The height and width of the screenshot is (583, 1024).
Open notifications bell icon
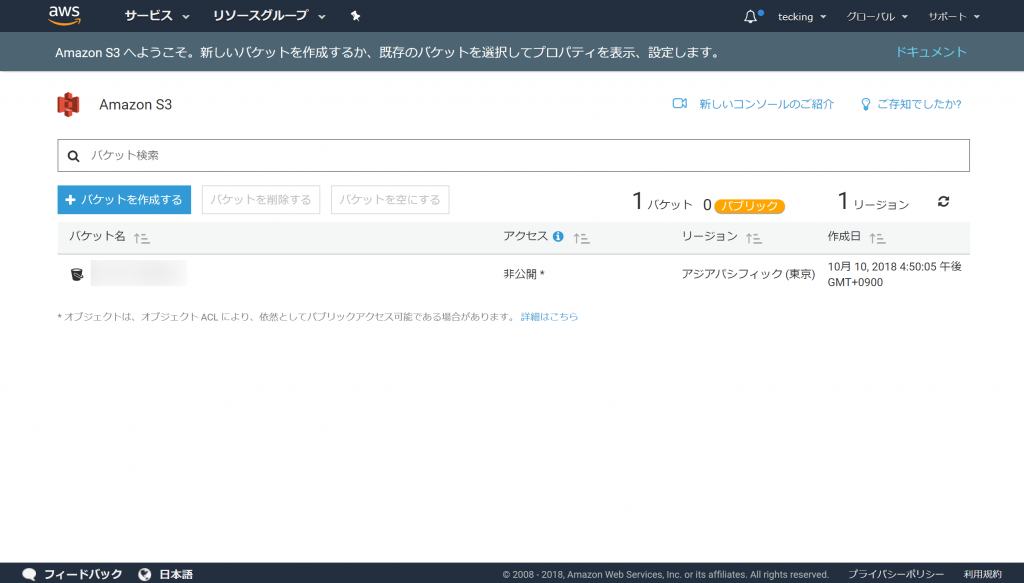750,16
